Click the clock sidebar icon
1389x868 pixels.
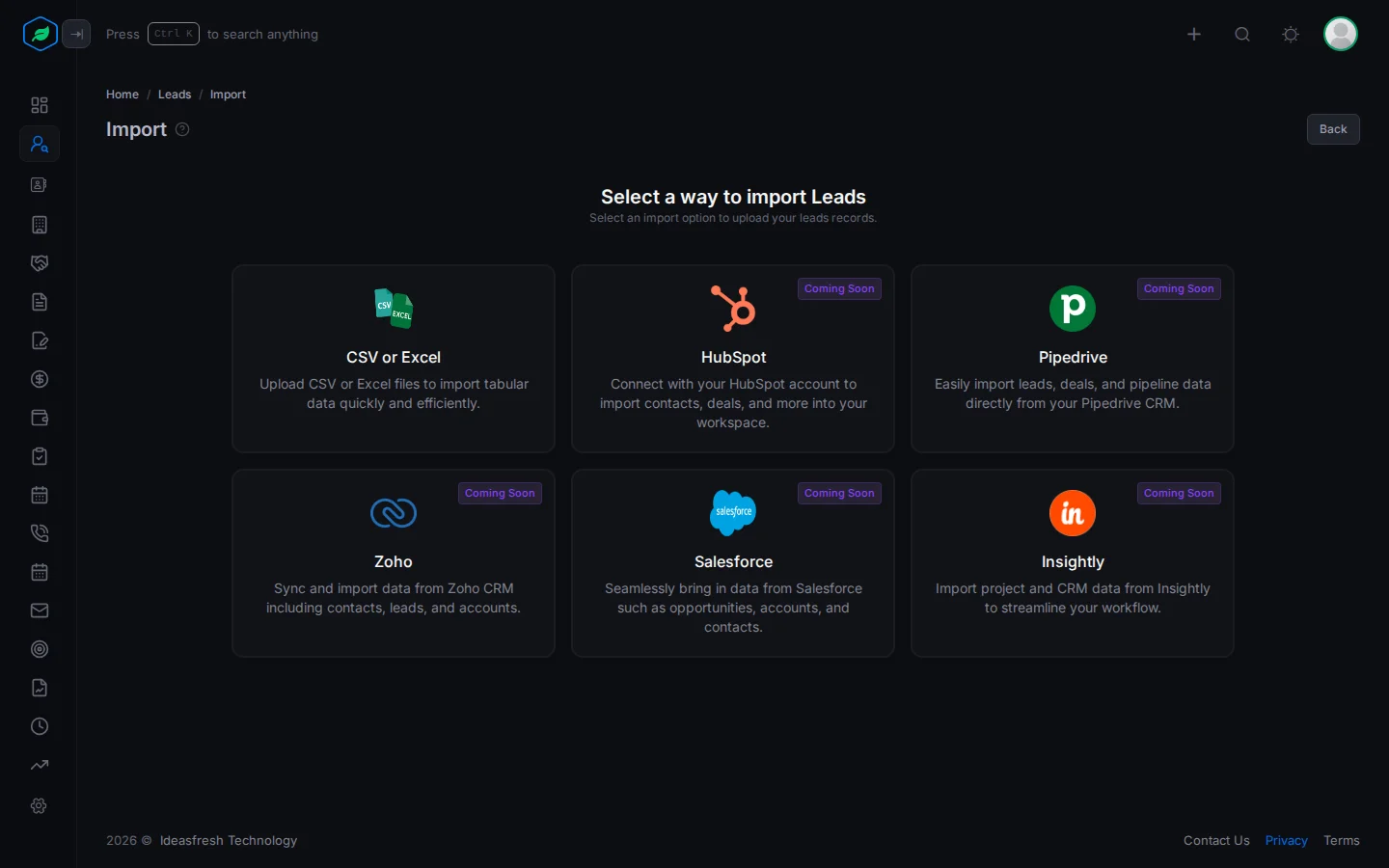[x=40, y=726]
